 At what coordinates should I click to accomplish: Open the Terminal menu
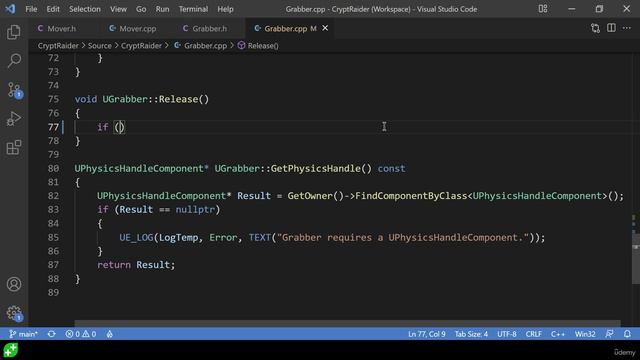coord(193,9)
